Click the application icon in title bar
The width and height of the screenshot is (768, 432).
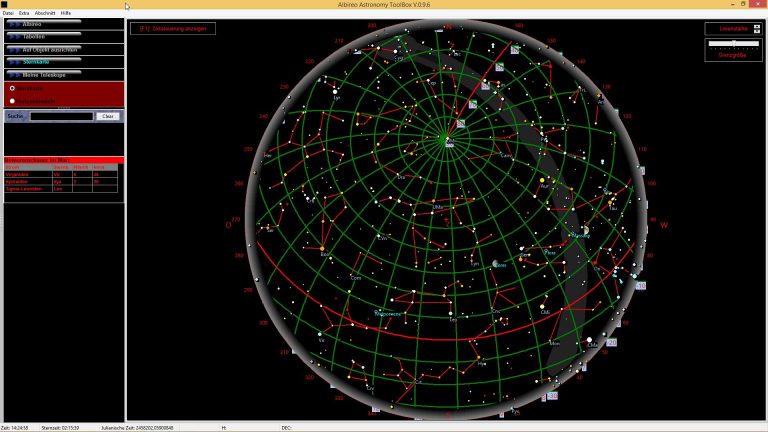4,4
